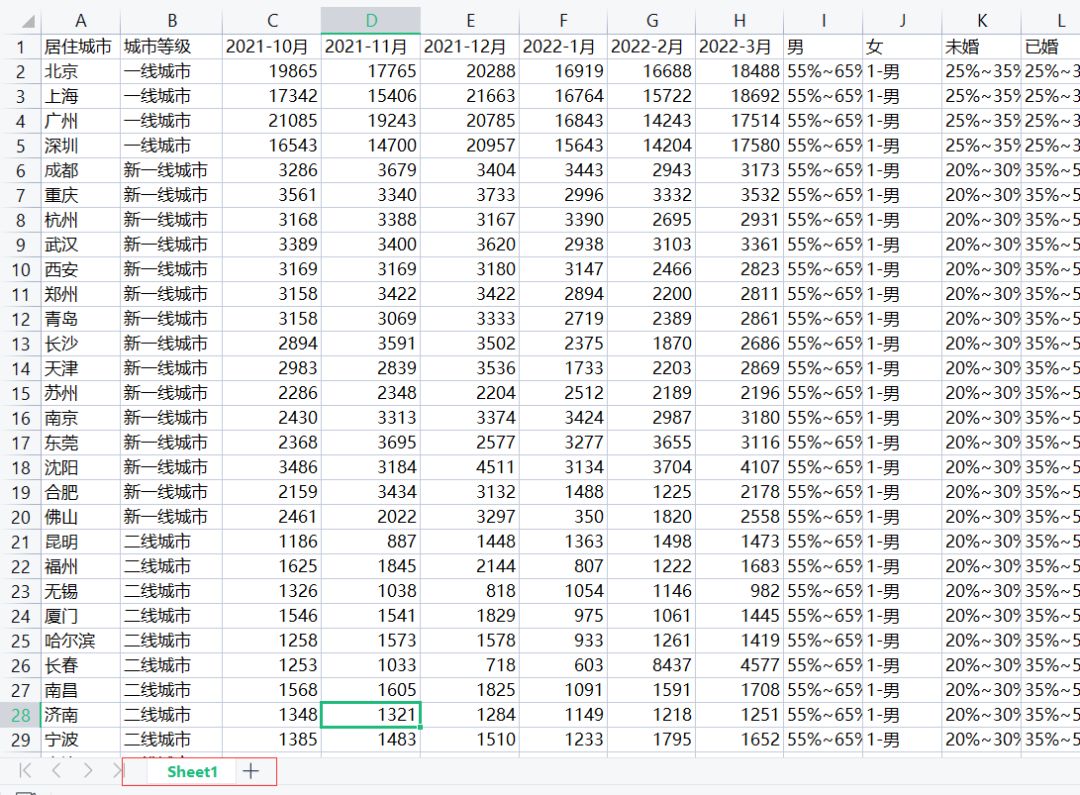Screen dimensions: 1080x795
Task: Select the cell with value 21085
Action: (271, 121)
